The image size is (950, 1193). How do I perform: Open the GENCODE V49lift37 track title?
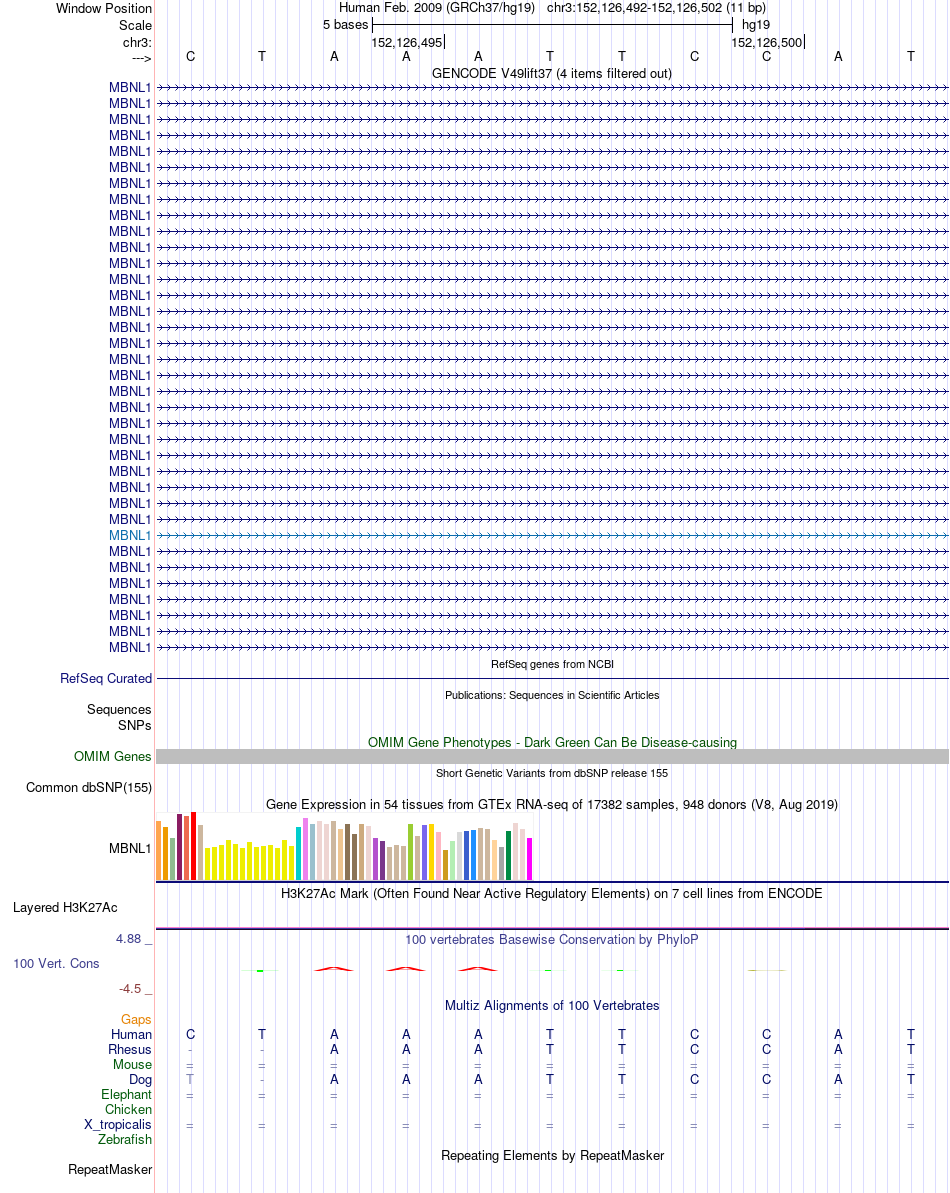(551, 74)
